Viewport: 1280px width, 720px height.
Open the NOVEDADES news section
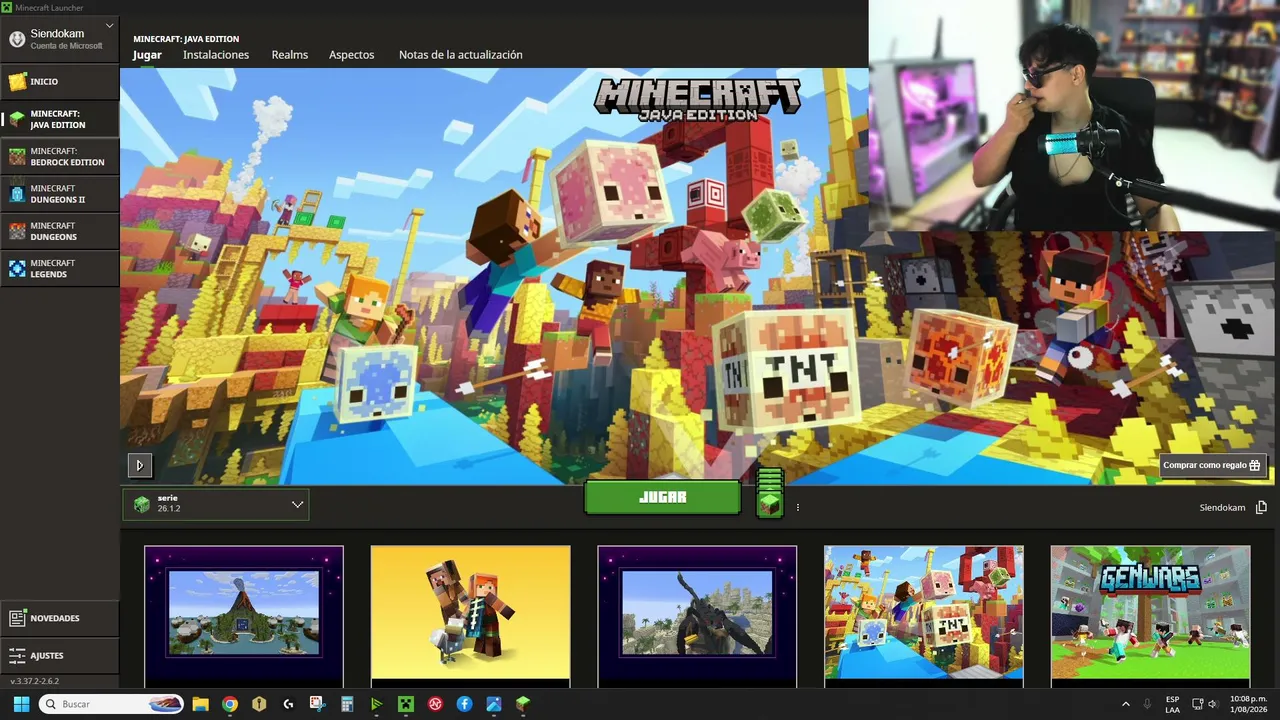(59, 618)
